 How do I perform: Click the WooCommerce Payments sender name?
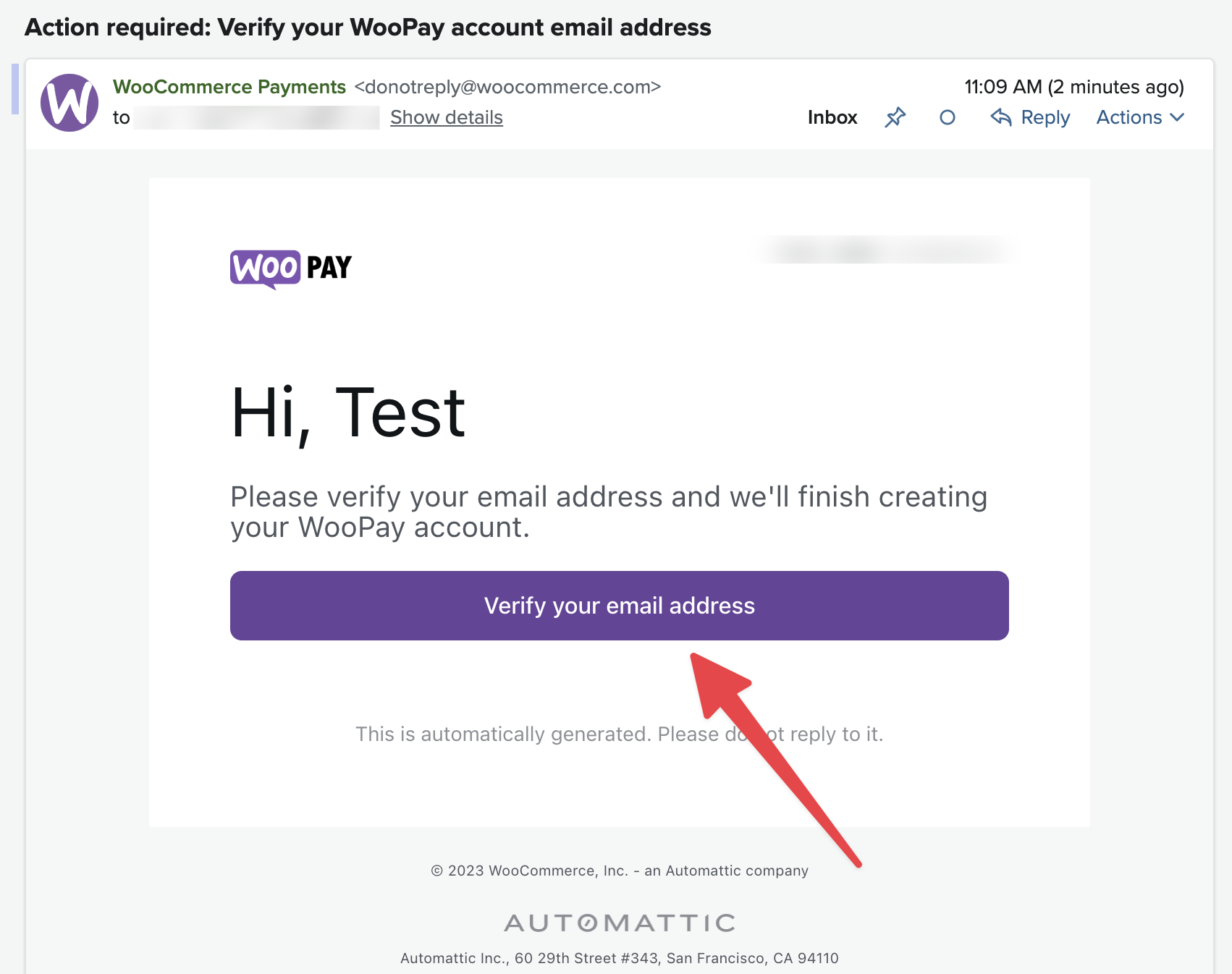tap(229, 87)
